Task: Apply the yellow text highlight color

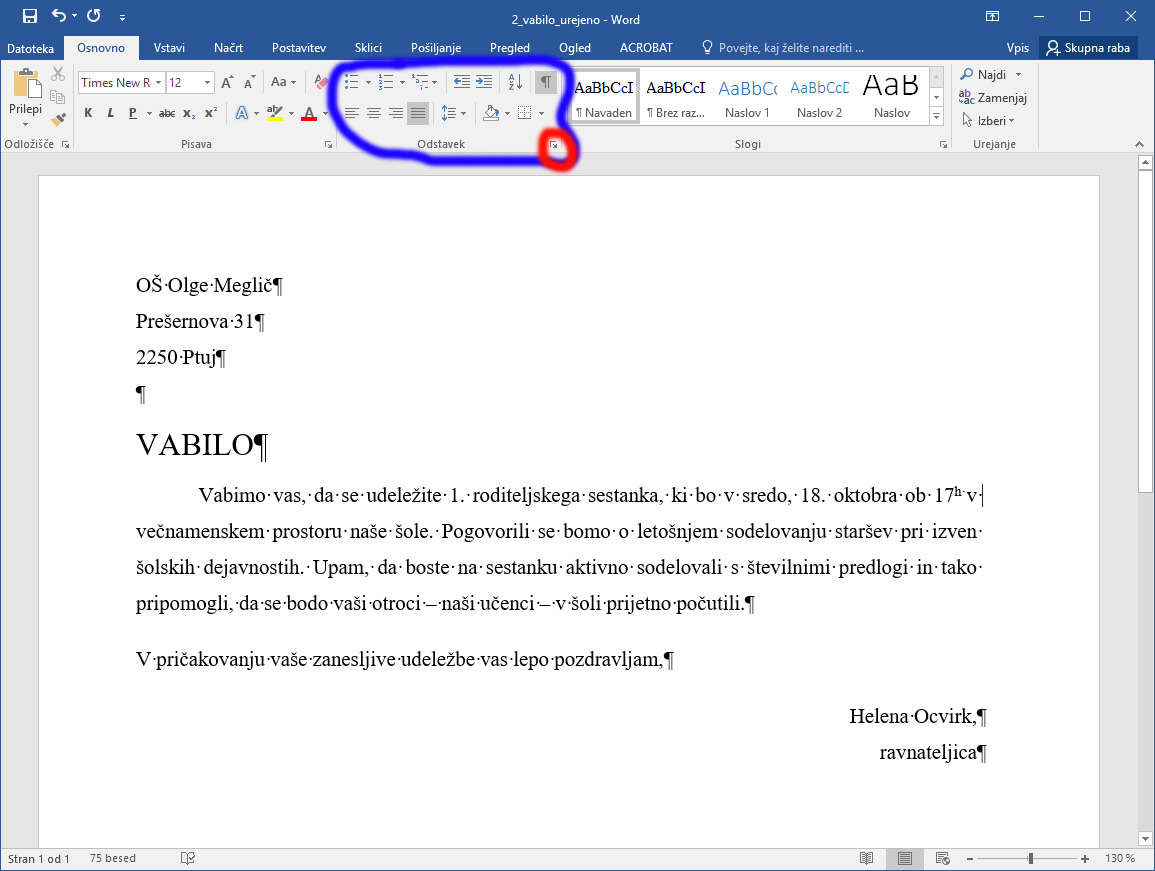Action: coord(275,113)
